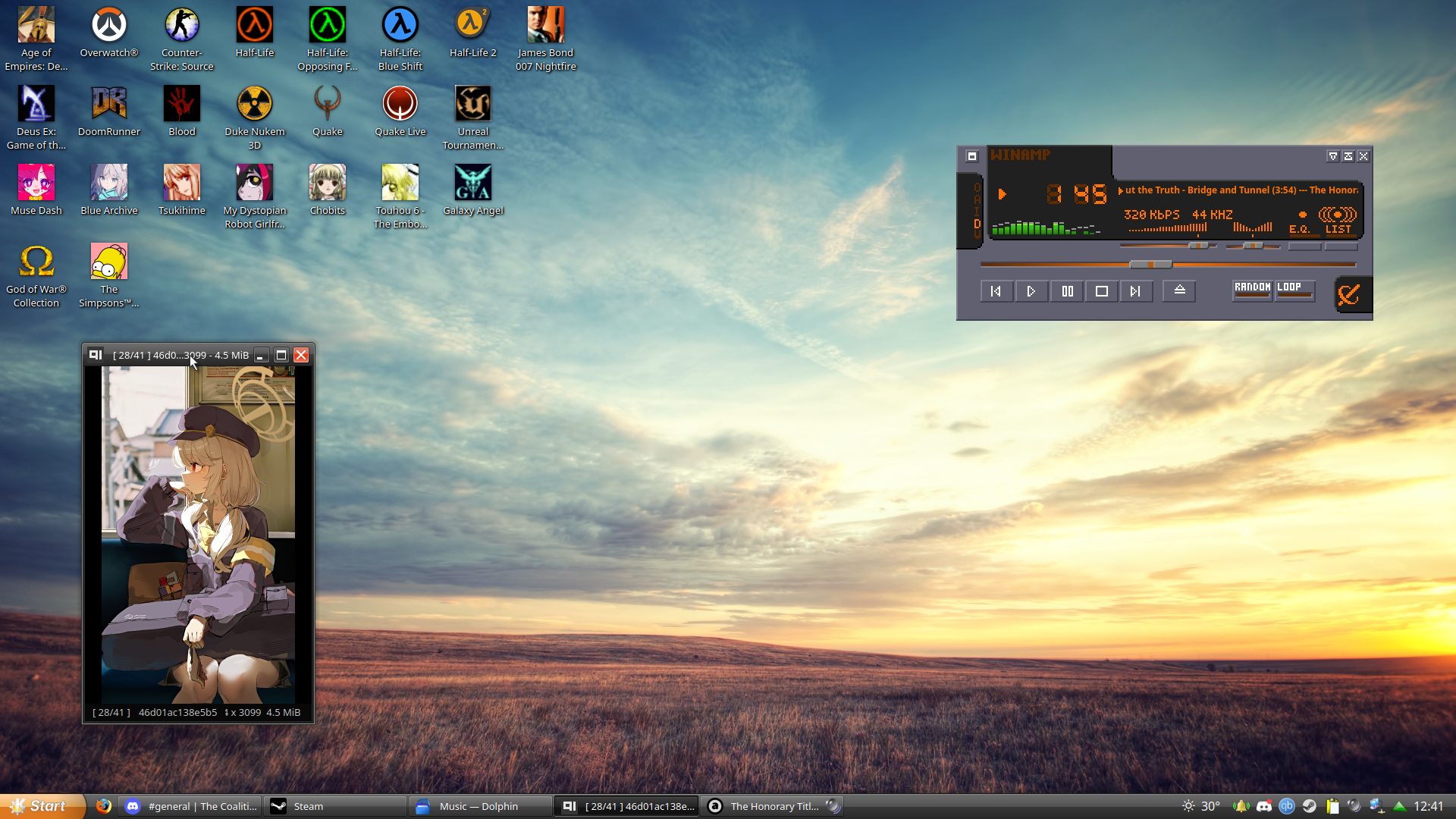The width and height of the screenshot is (1456, 819).
Task: Open the Age of Empires desktop shortcut
Action: pyautogui.click(x=36, y=39)
